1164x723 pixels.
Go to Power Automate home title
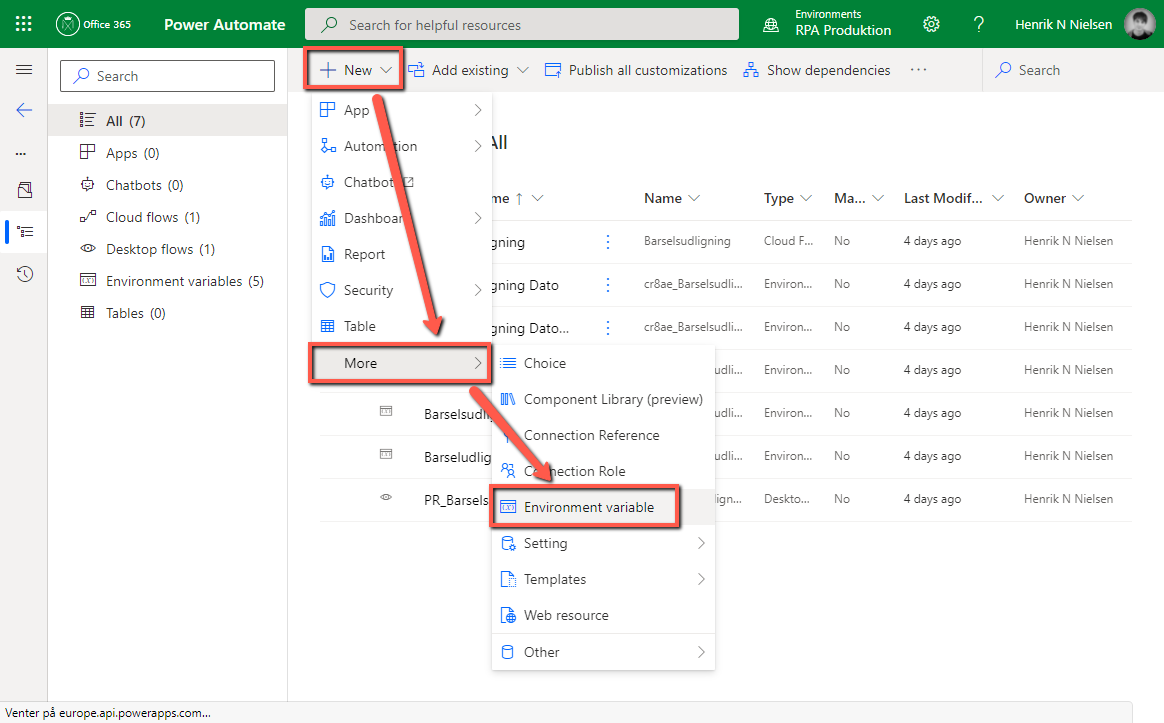[224, 24]
